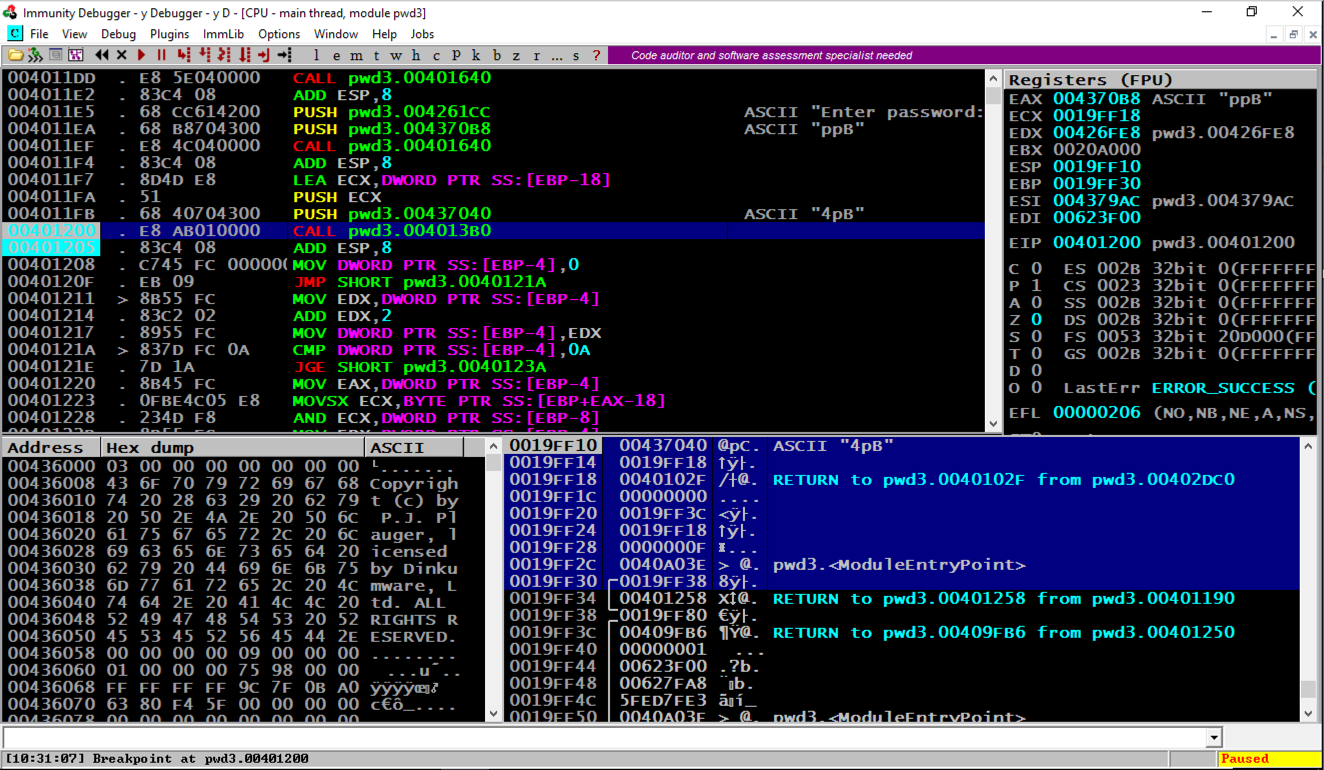Screen dimensions: 1324x770
Task: Open the View menu
Action: click(75, 34)
